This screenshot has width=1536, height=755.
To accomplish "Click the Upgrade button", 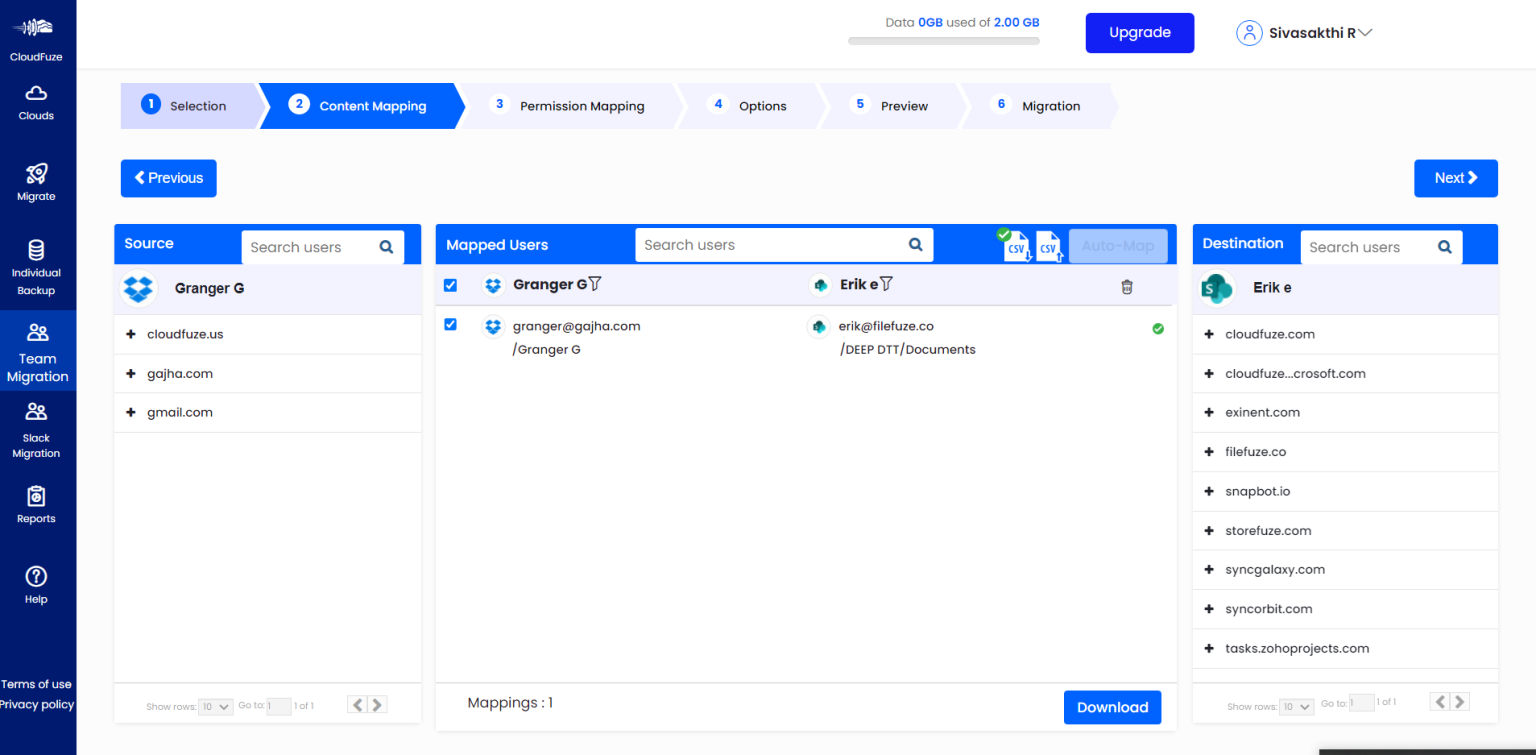I will click(1139, 32).
